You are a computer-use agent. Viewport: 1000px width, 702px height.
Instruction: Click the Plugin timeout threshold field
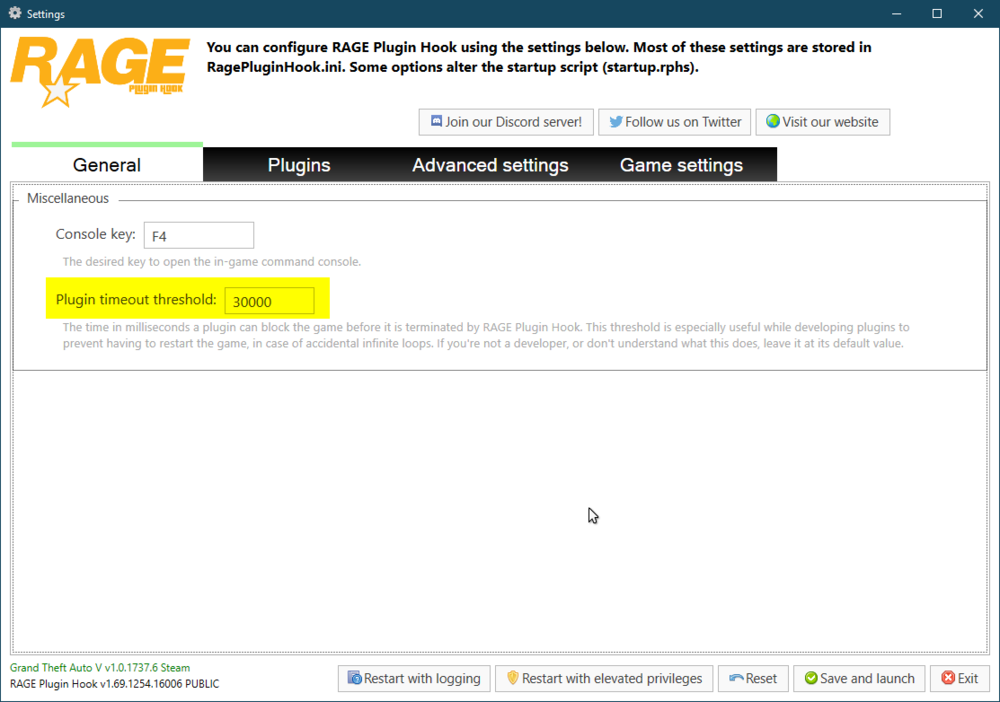click(x=269, y=300)
